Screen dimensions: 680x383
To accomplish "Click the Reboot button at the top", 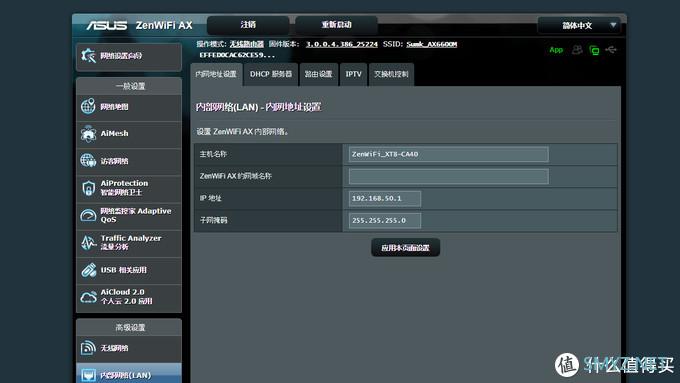I will point(337,25).
